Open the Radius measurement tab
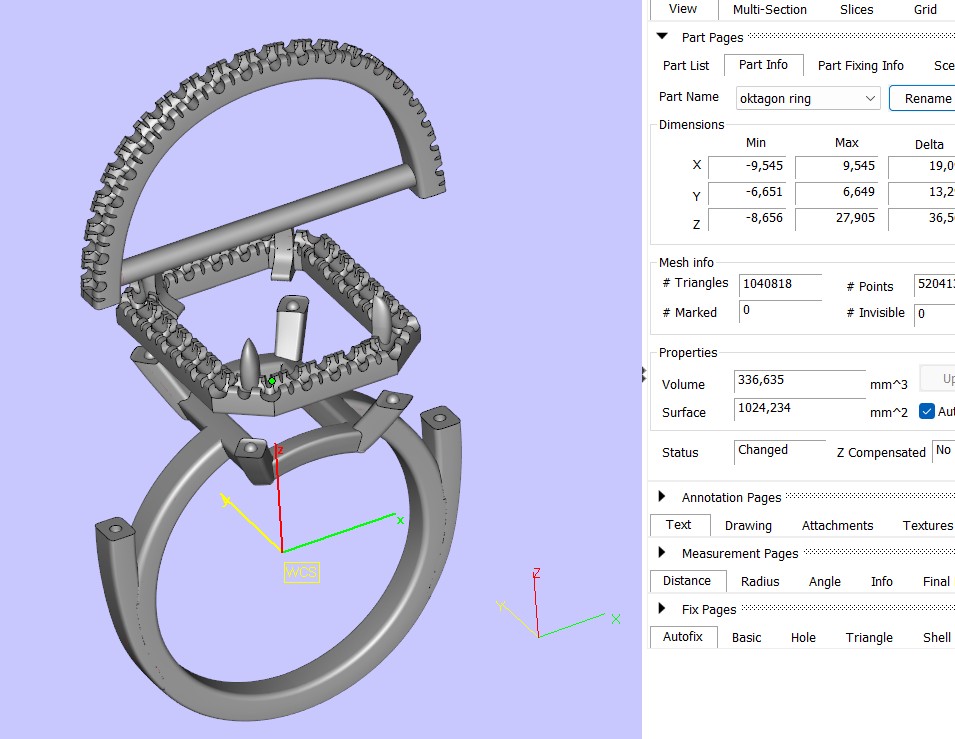The height and width of the screenshot is (739, 955). tap(760, 582)
